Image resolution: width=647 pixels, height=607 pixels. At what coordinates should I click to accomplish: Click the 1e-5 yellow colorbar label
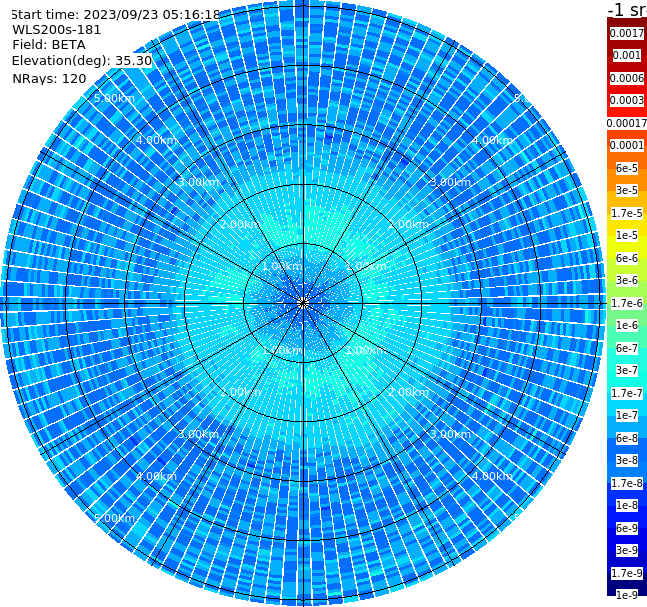pos(627,235)
